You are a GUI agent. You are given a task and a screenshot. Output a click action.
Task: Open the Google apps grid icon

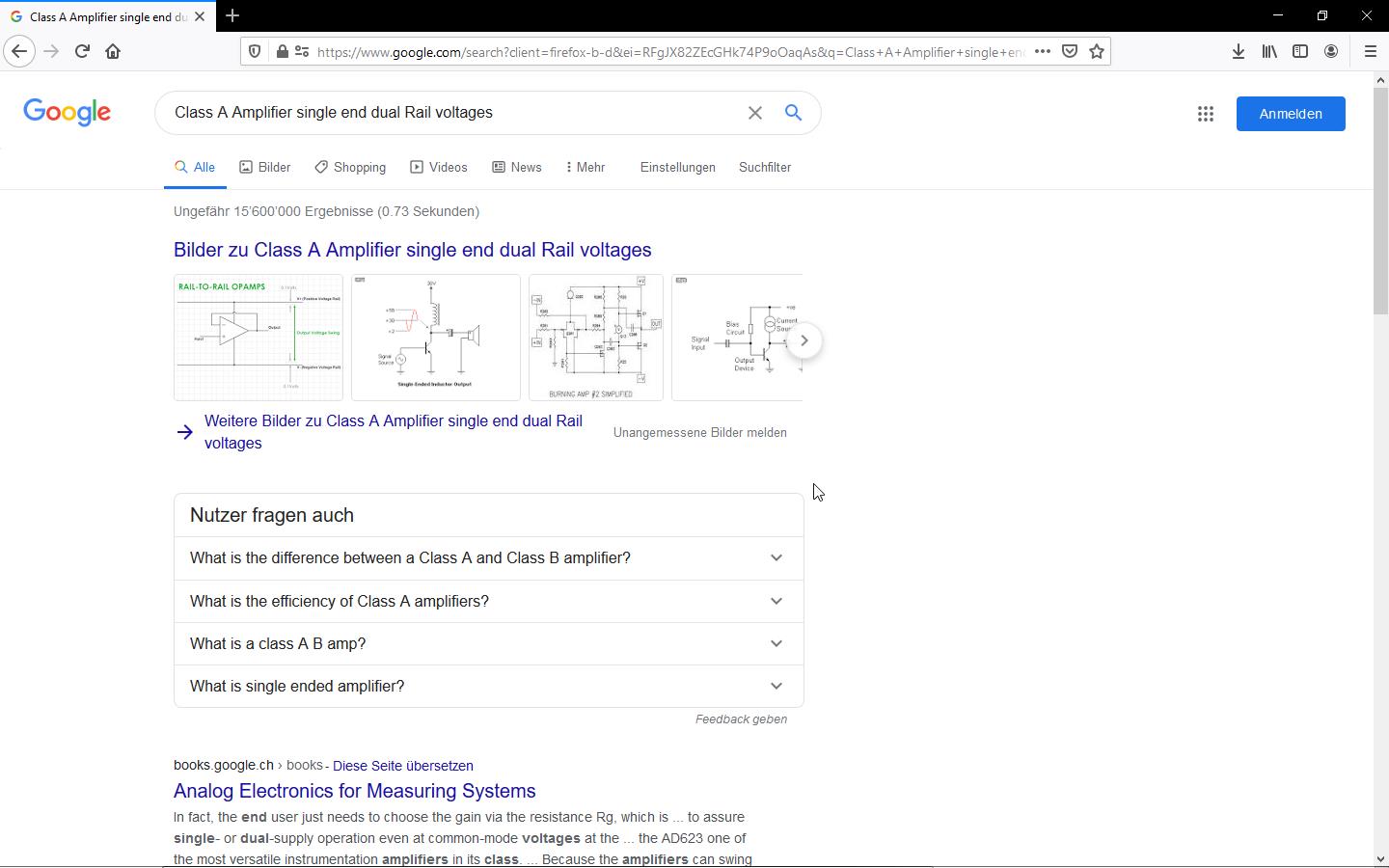pos(1206,114)
